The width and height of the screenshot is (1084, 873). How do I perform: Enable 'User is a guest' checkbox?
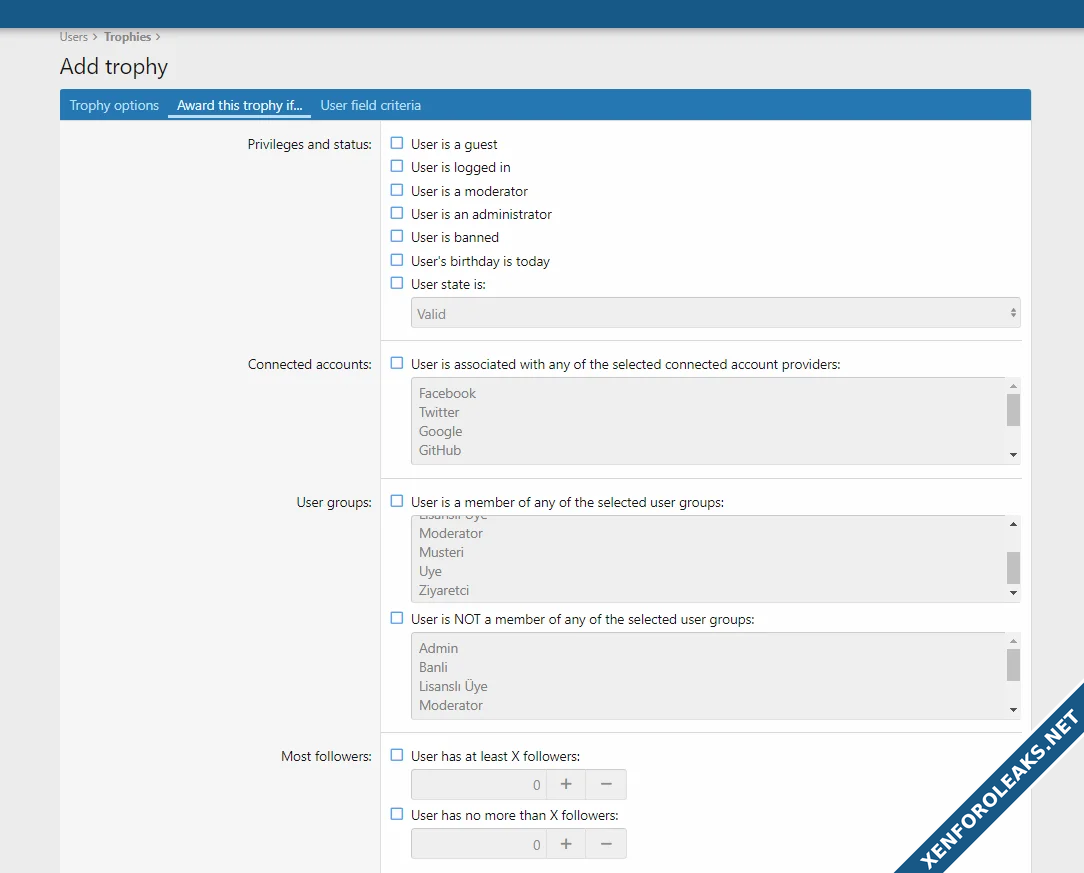coord(397,144)
